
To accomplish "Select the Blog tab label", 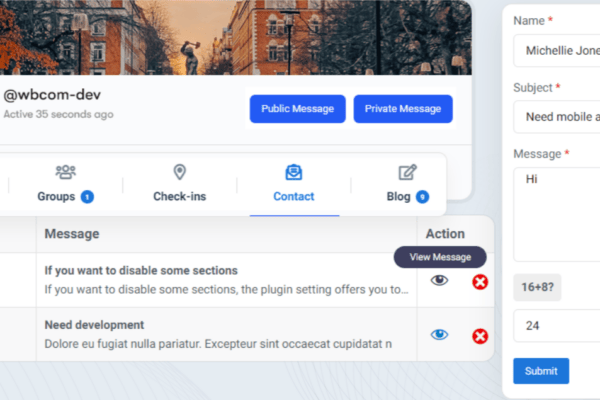I will (398, 196).
